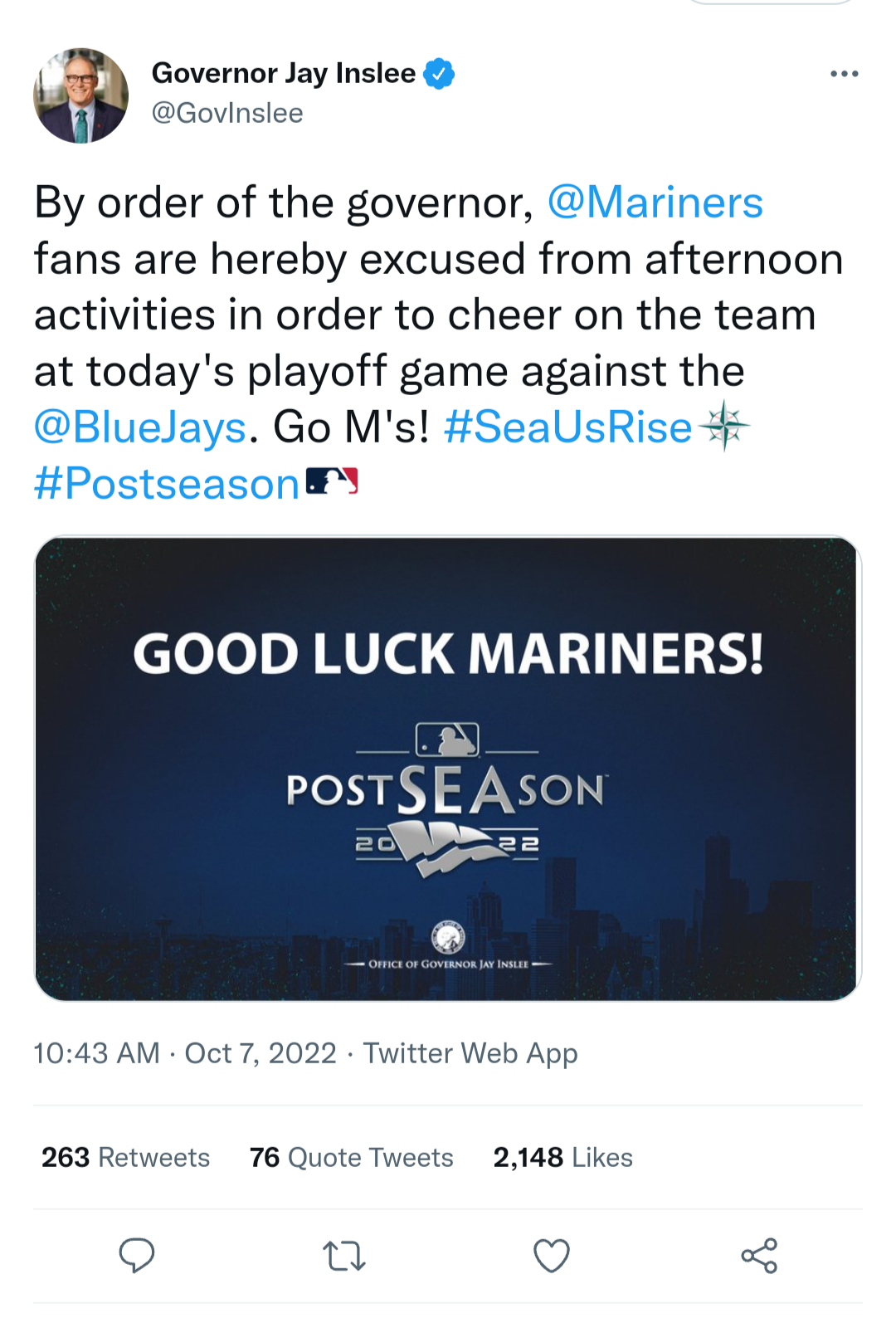Like the tweet with the heart icon
Image resolution: width=896 pixels, height=1323 pixels.
[x=552, y=1256]
